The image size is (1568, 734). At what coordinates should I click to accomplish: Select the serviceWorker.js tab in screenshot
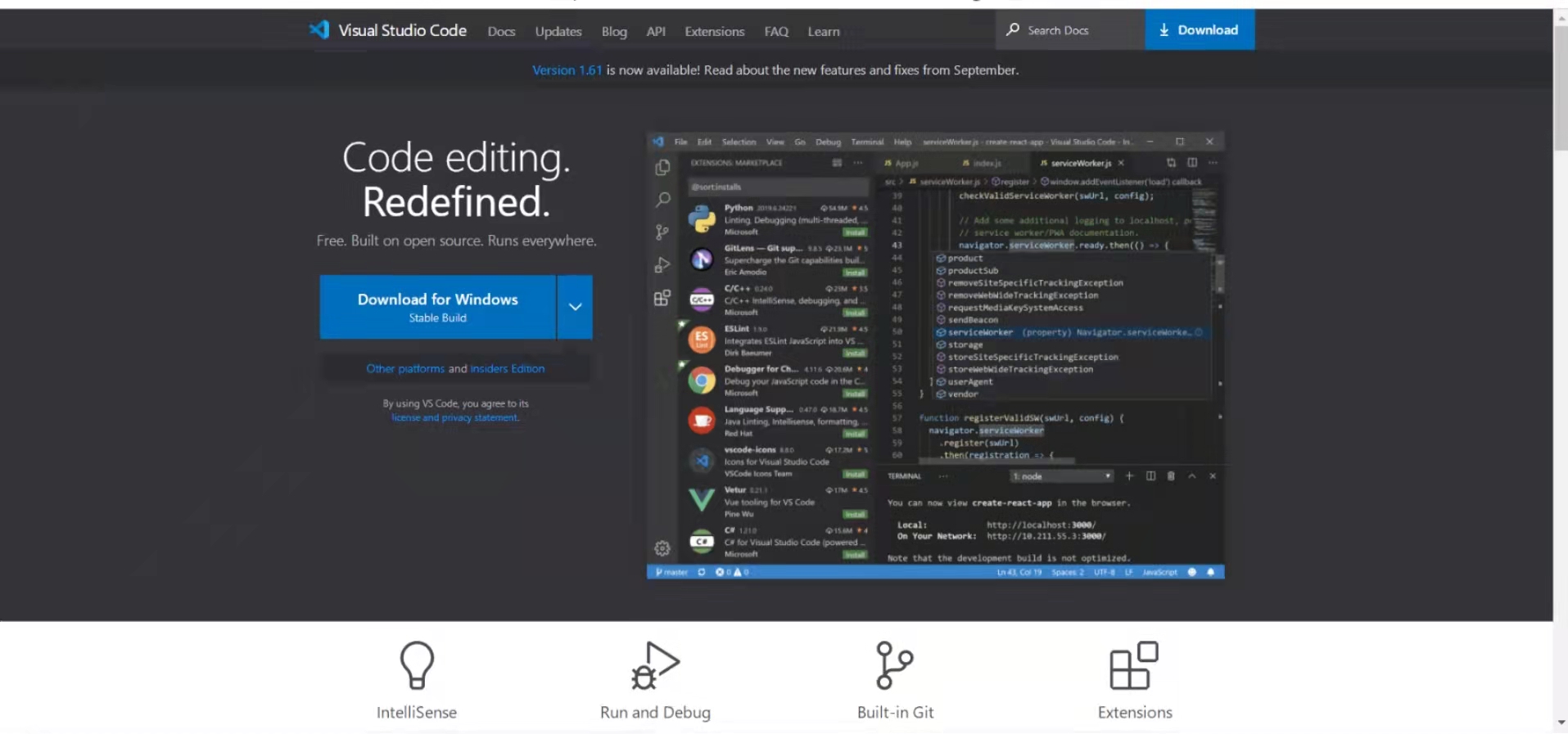click(1081, 163)
